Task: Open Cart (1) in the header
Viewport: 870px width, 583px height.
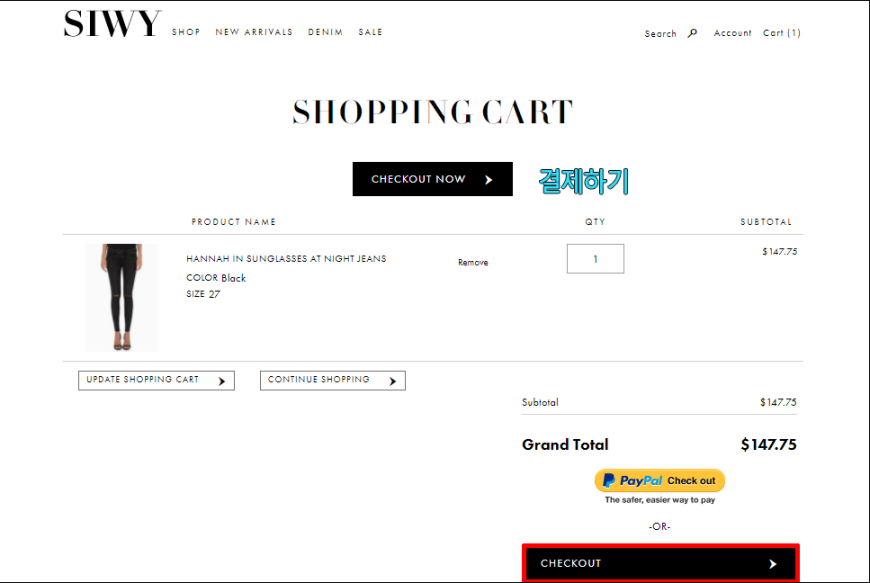Action: point(782,33)
